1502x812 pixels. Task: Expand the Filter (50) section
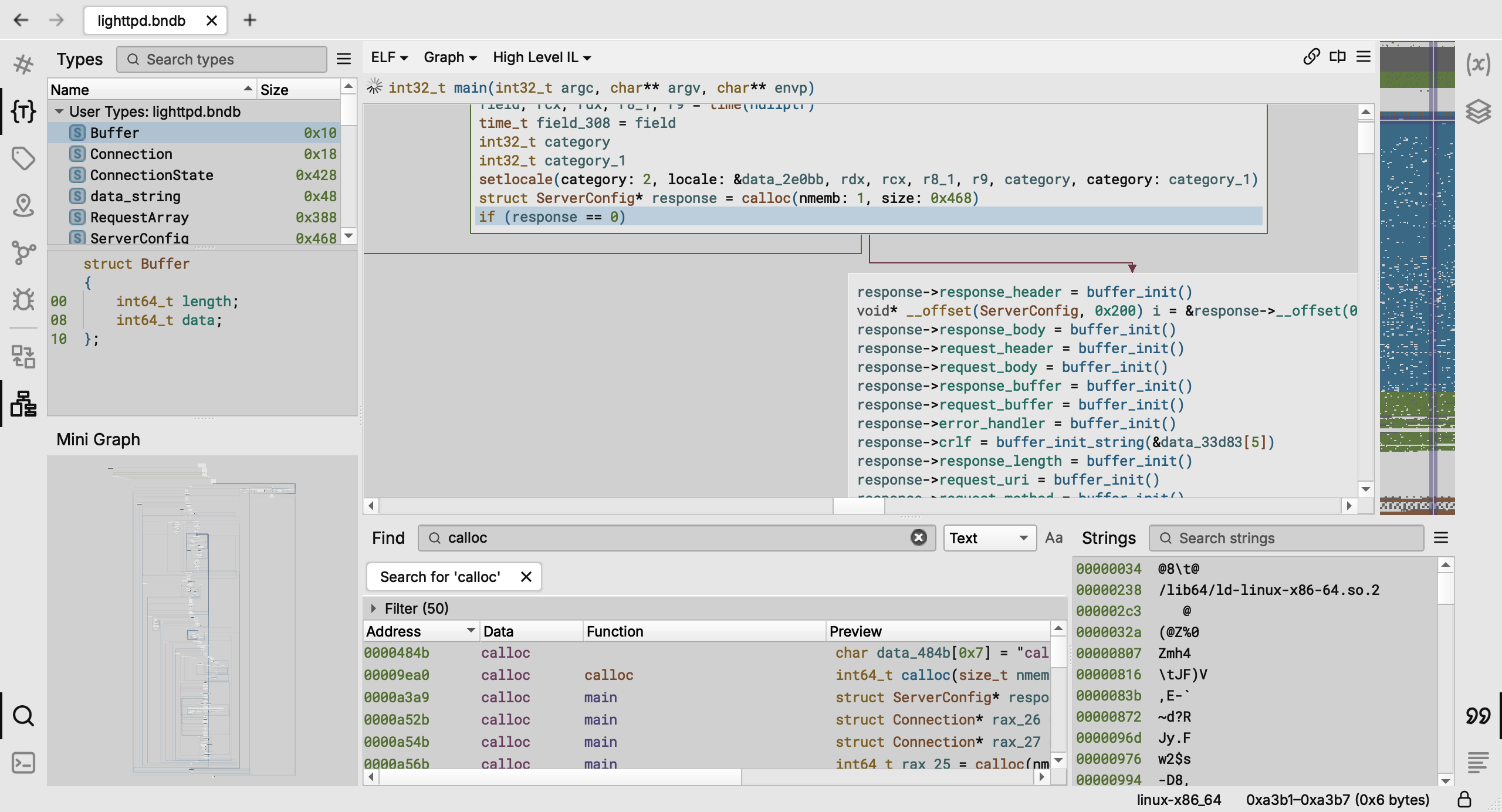(373, 608)
